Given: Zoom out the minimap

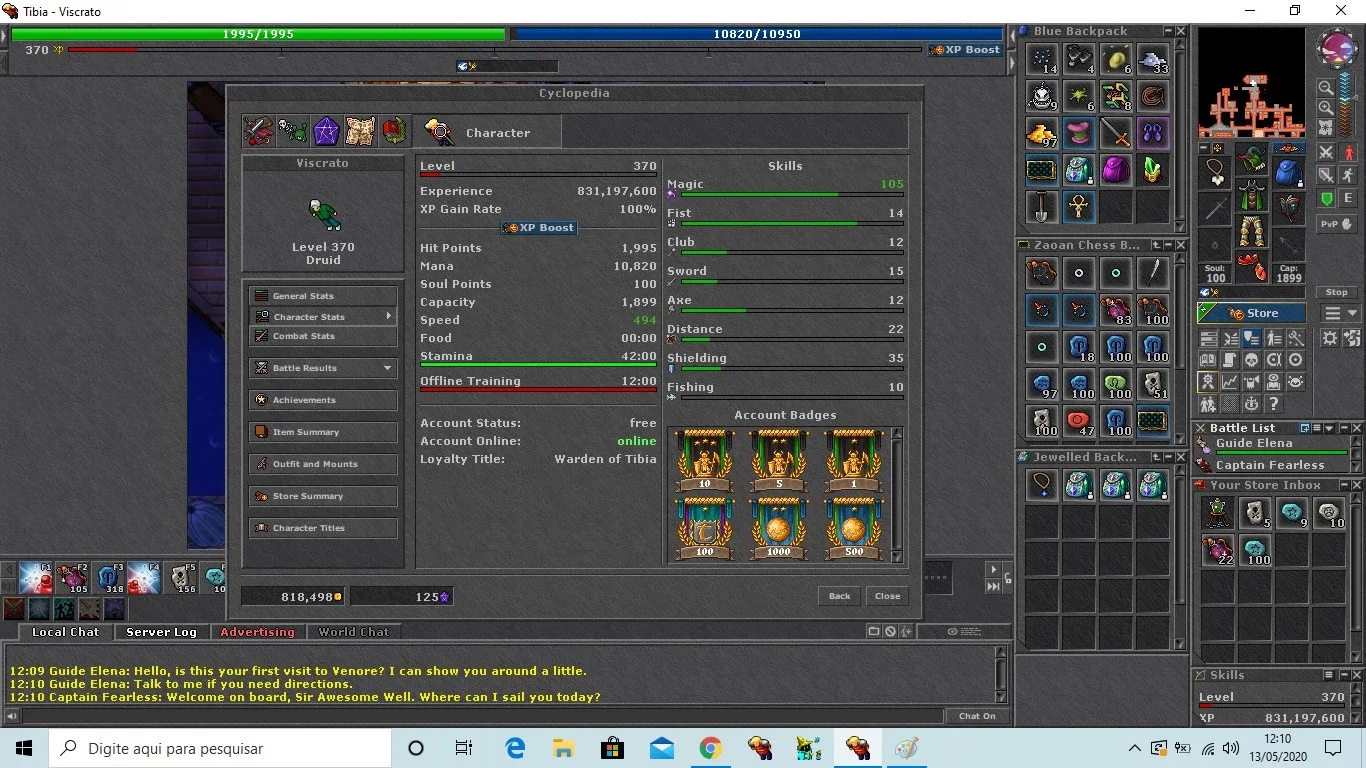Looking at the screenshot, I should click(x=1326, y=88).
